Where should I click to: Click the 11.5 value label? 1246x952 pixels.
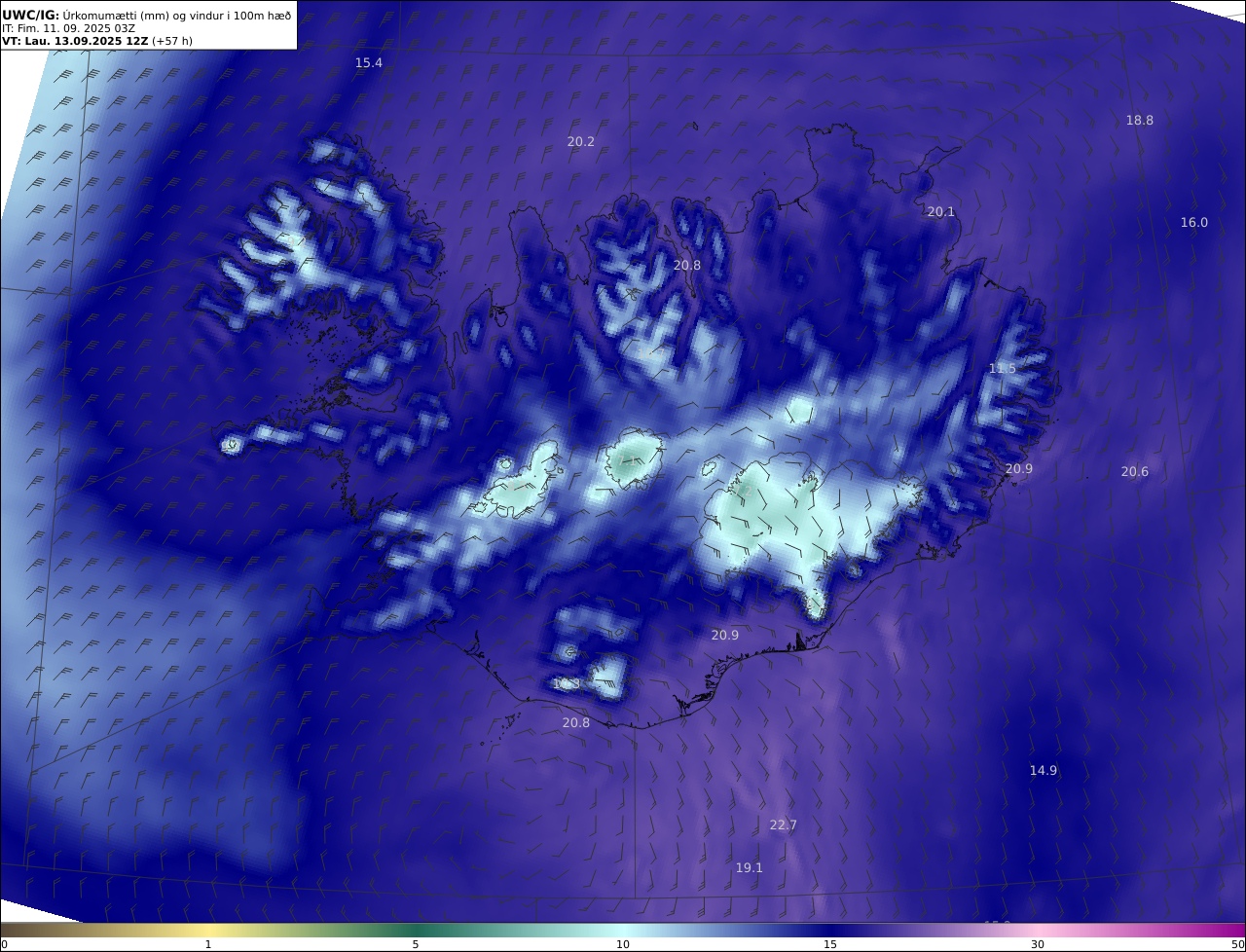[1003, 368]
